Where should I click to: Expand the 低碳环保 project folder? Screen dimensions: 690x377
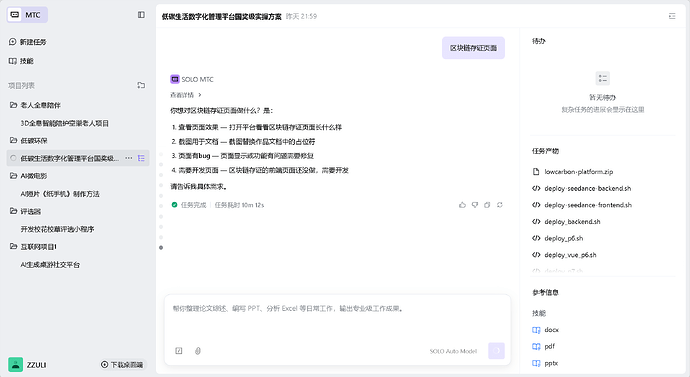[29, 140]
